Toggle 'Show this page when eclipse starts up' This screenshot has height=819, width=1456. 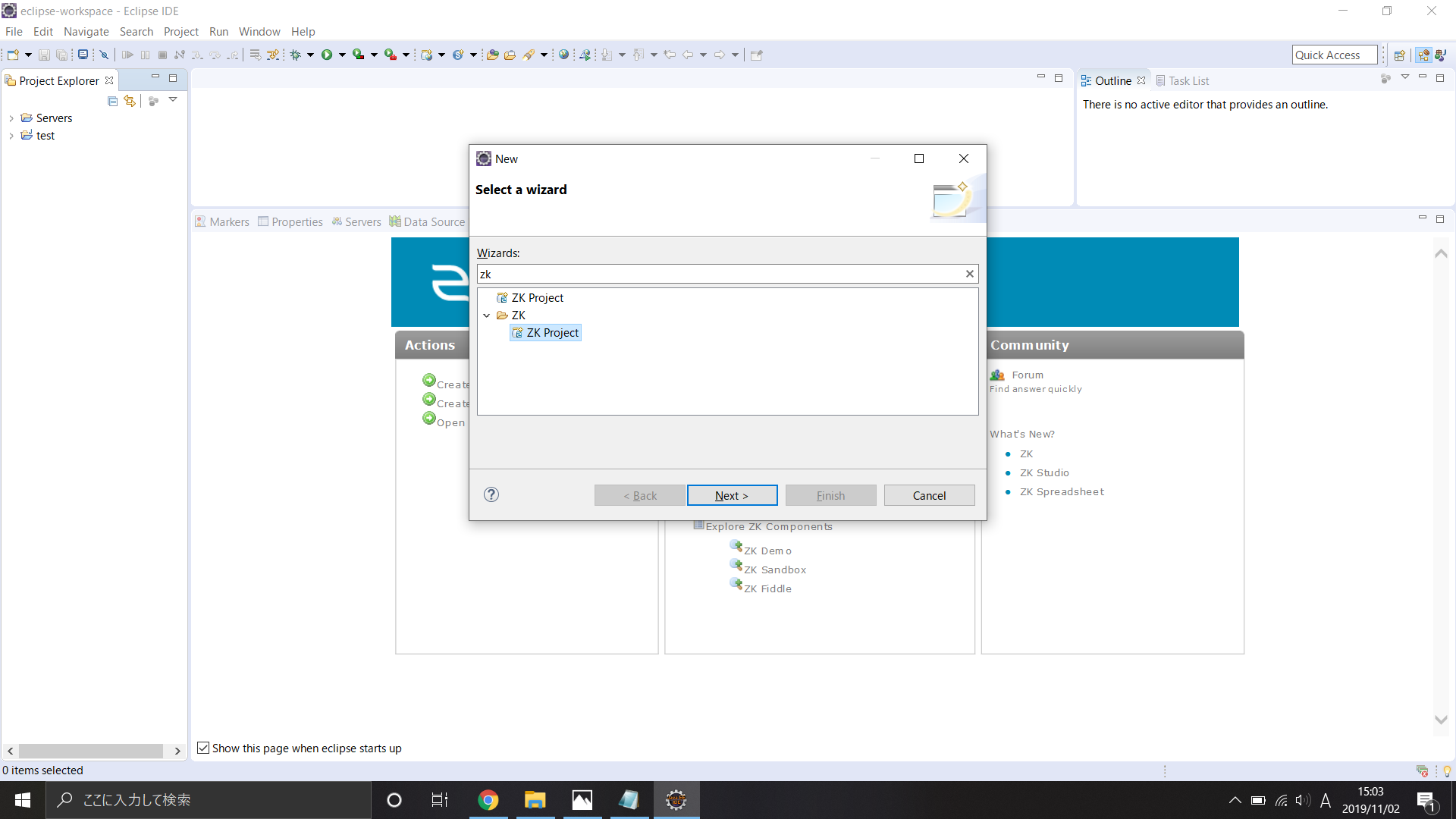pos(203,748)
